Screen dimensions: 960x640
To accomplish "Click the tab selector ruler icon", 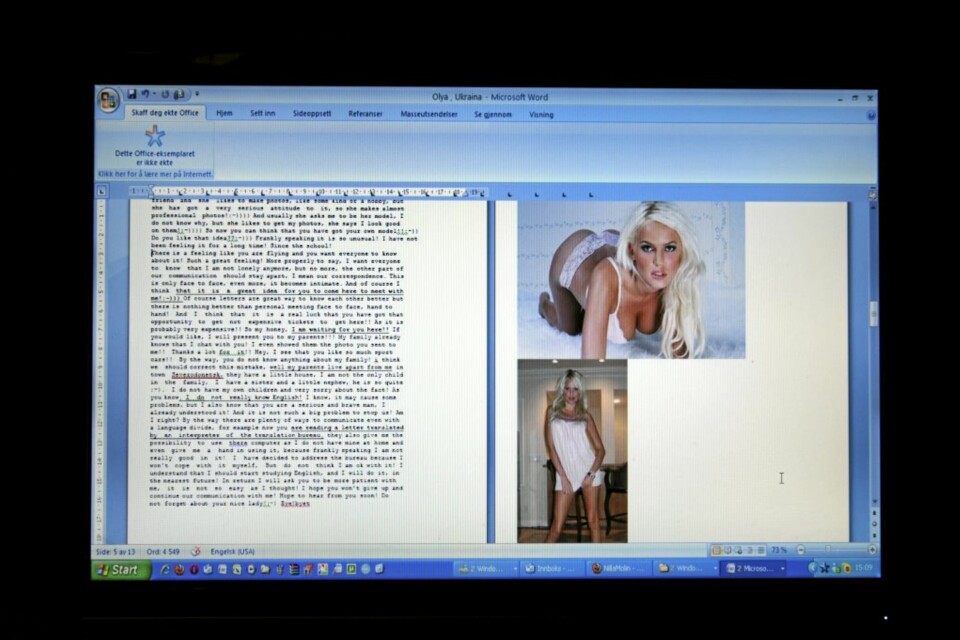I will [102, 190].
